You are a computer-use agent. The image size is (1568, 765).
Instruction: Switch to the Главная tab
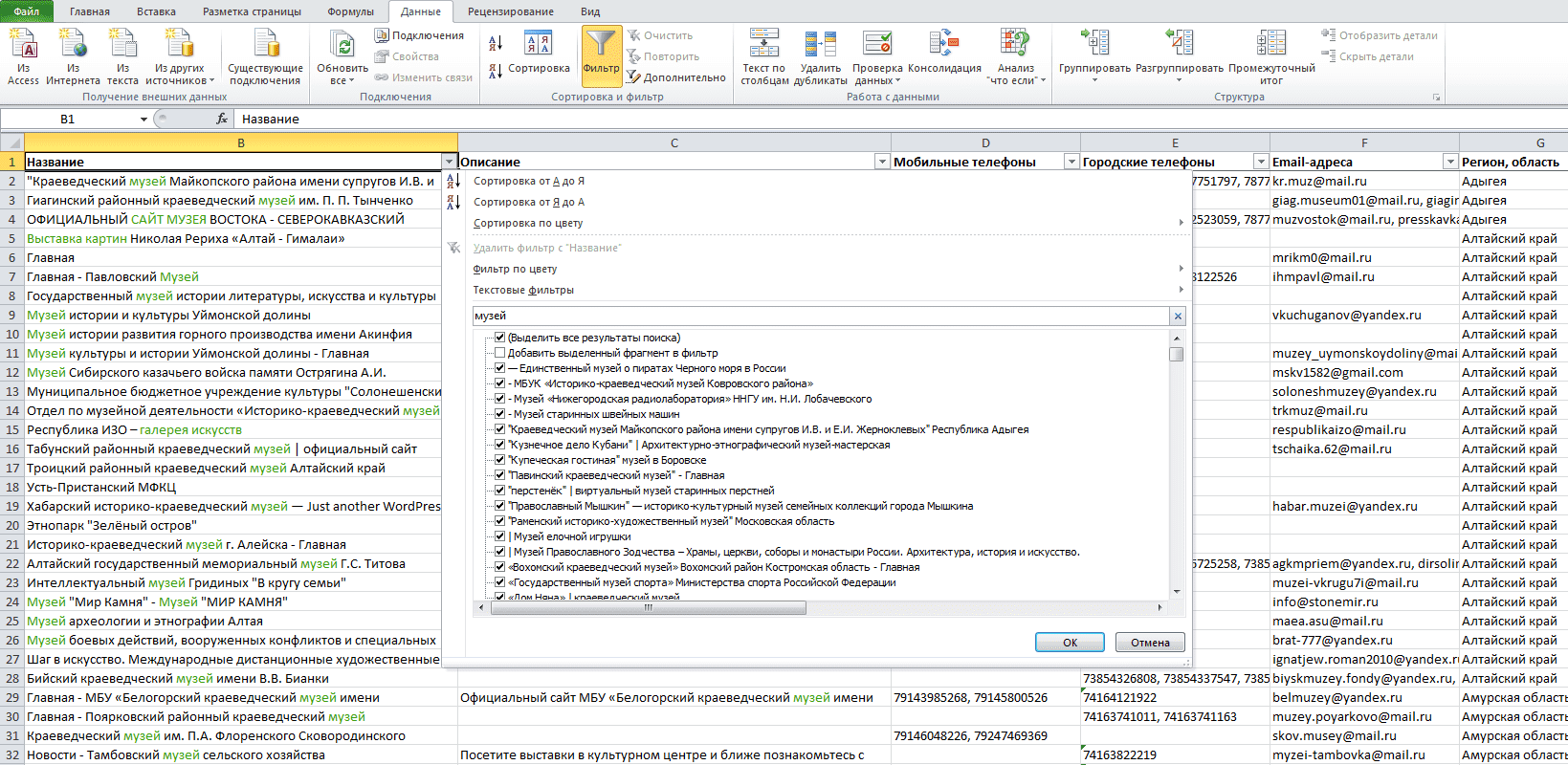point(90,11)
